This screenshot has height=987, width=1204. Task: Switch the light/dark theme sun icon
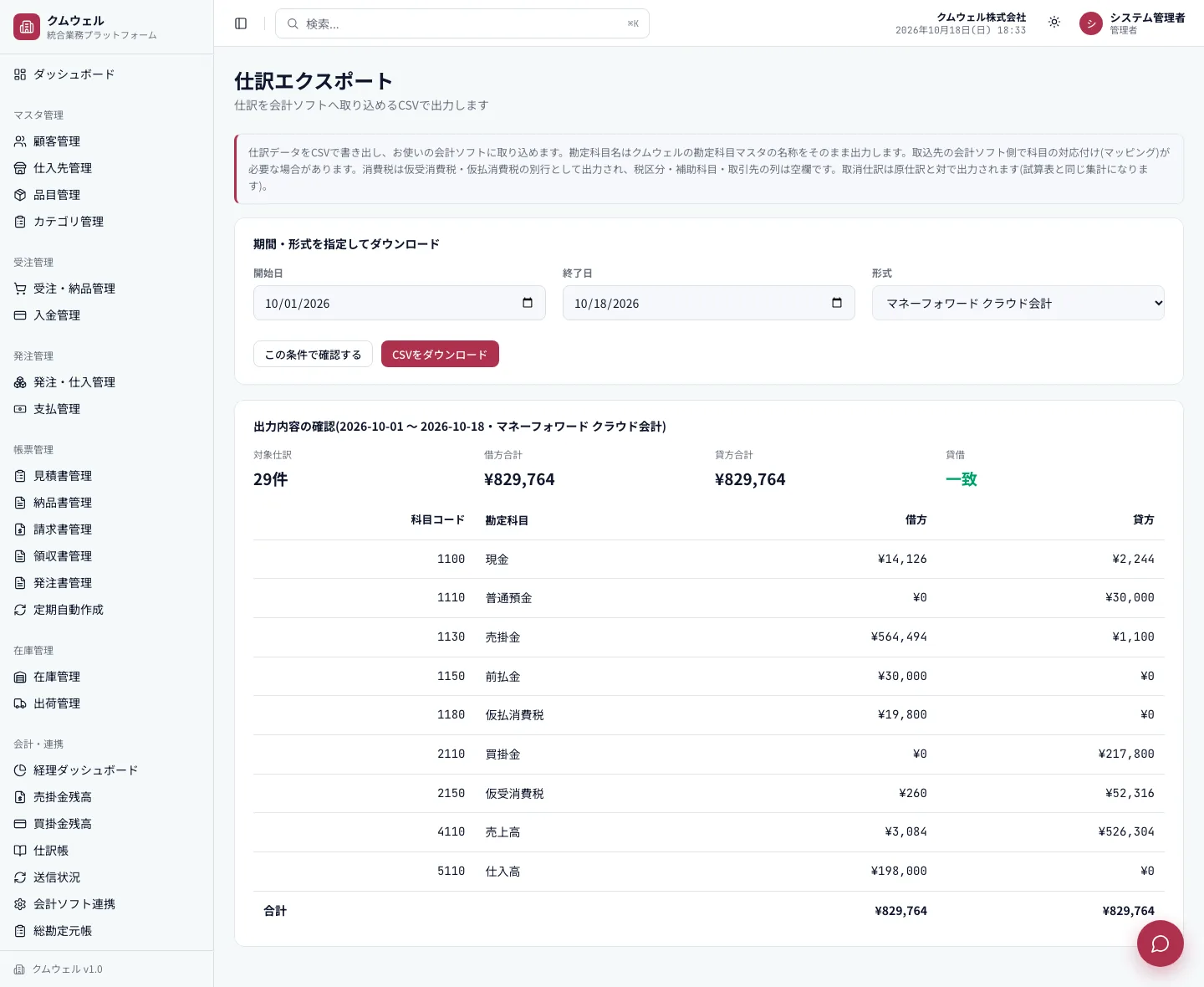1054,23
